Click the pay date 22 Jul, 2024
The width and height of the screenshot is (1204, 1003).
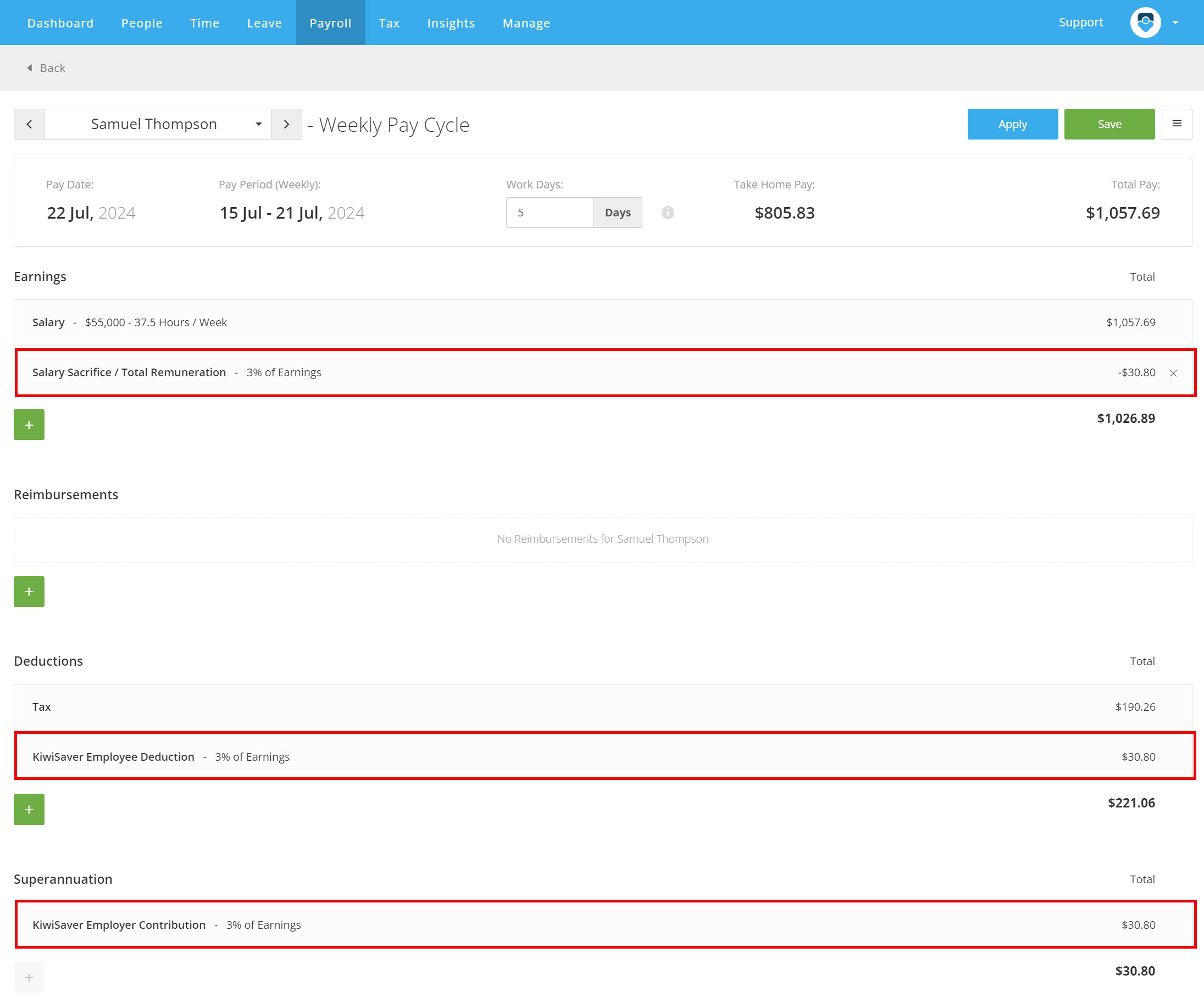(x=91, y=213)
